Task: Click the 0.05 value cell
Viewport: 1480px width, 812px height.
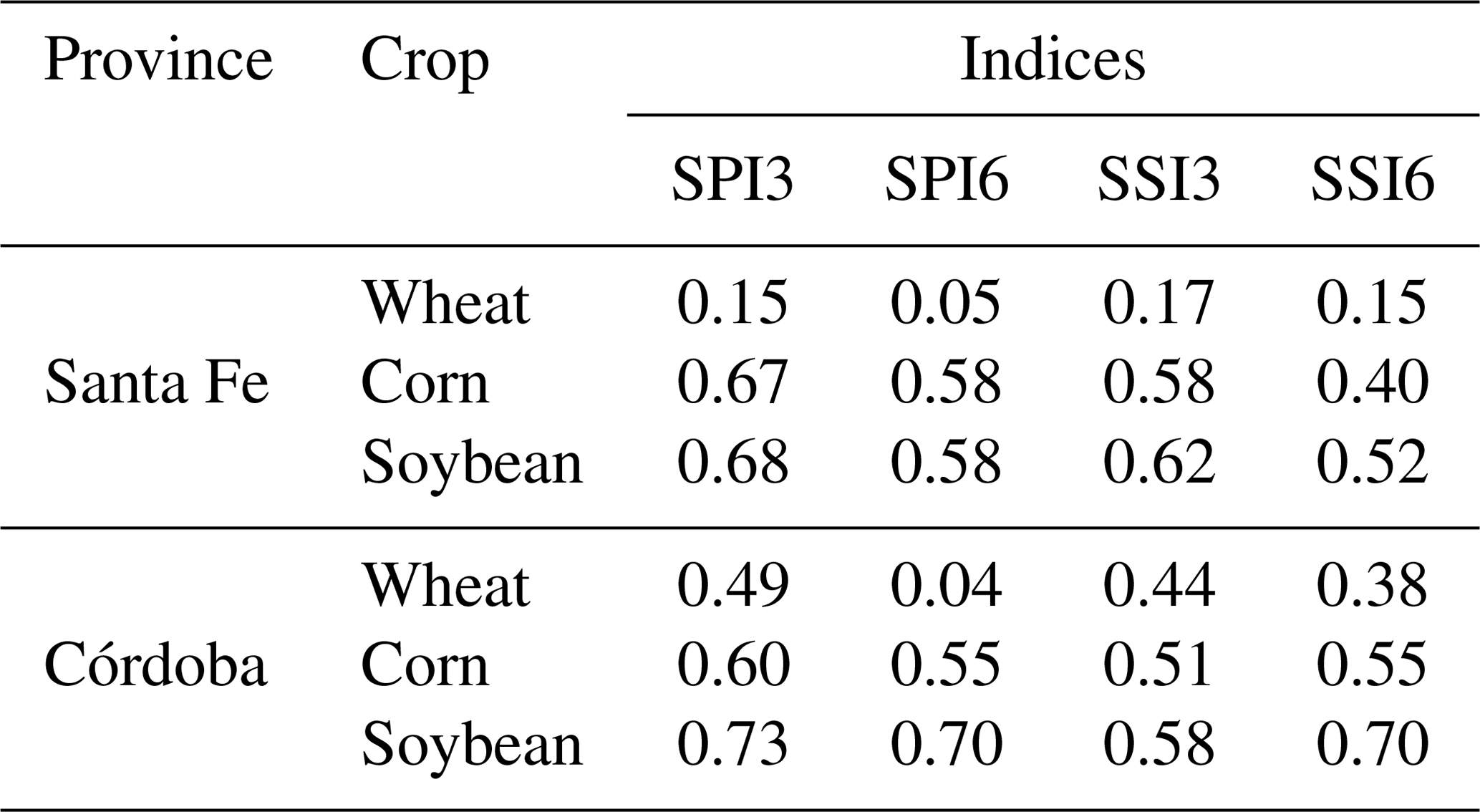Action: click(945, 303)
